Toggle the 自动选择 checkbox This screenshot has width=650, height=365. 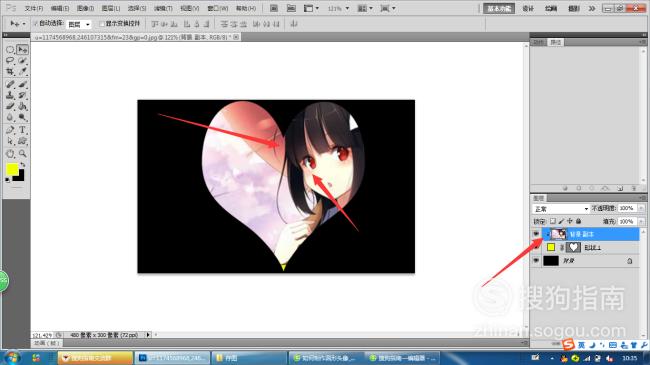[35, 24]
